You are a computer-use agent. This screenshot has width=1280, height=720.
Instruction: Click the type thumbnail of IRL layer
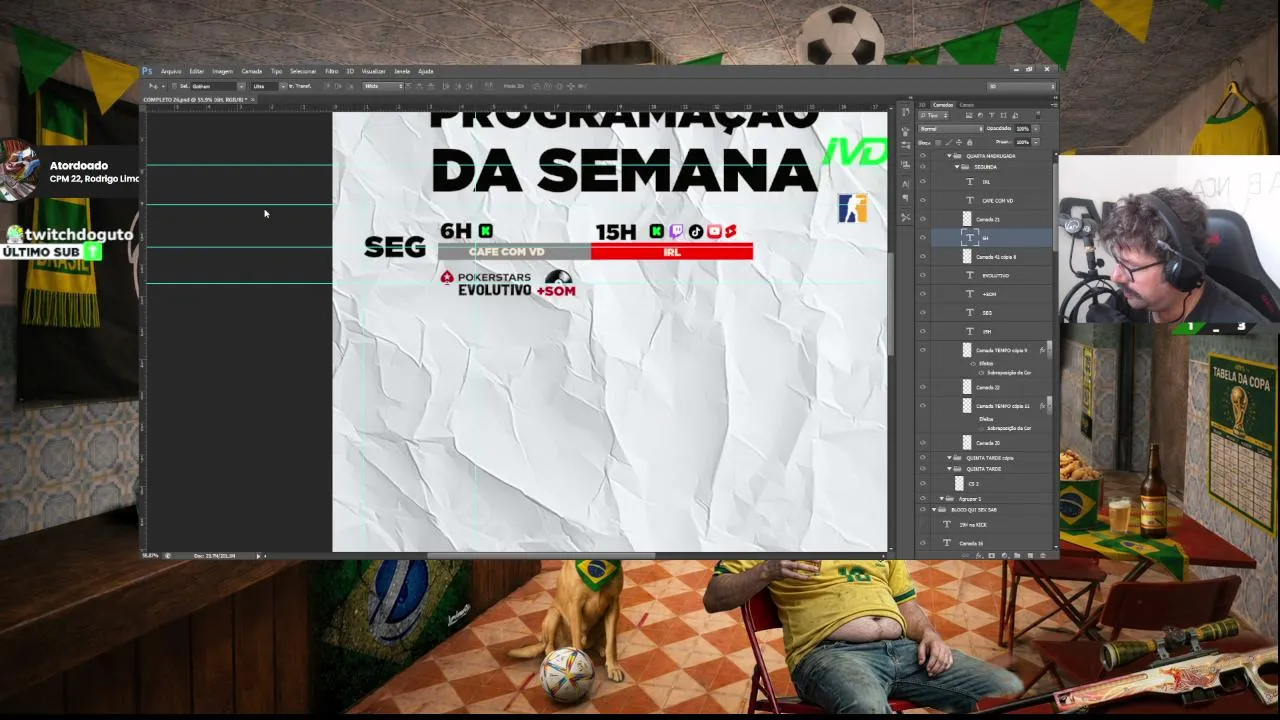(x=969, y=182)
